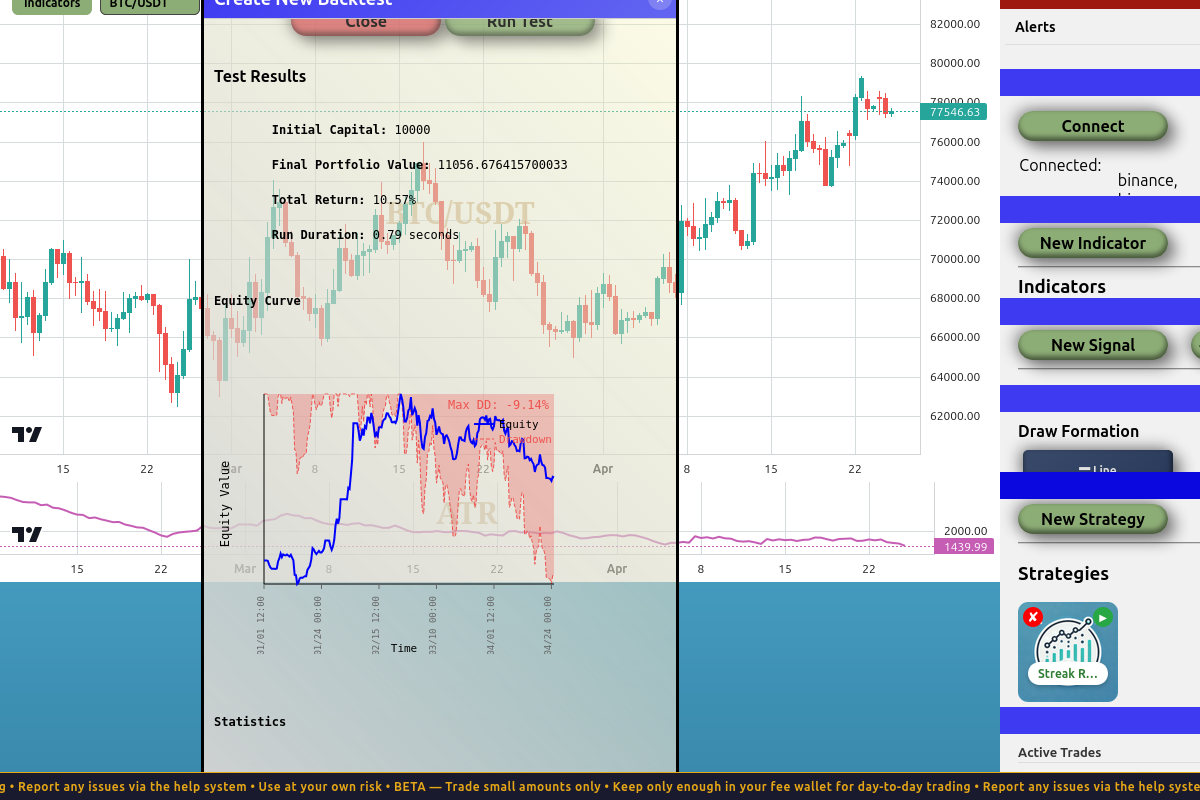The height and width of the screenshot is (800, 1200).
Task: Open the BTC/USDT symbol selector
Action: click(150, 6)
